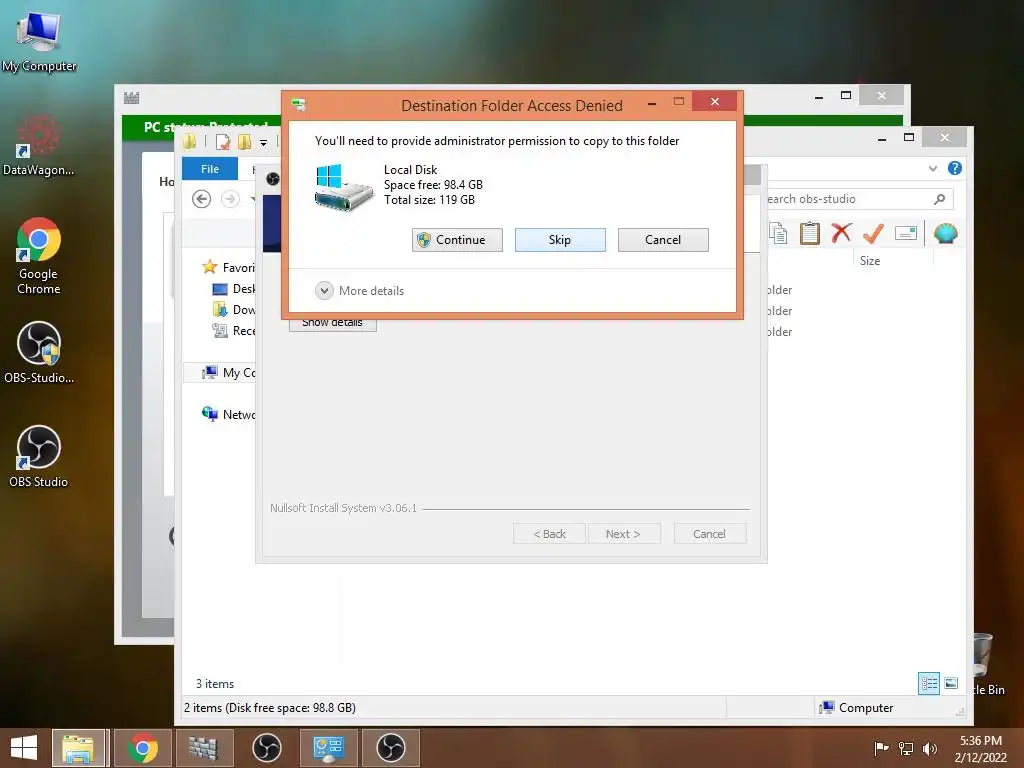Expand More details chevron
1024x768 pixels.
click(324, 291)
